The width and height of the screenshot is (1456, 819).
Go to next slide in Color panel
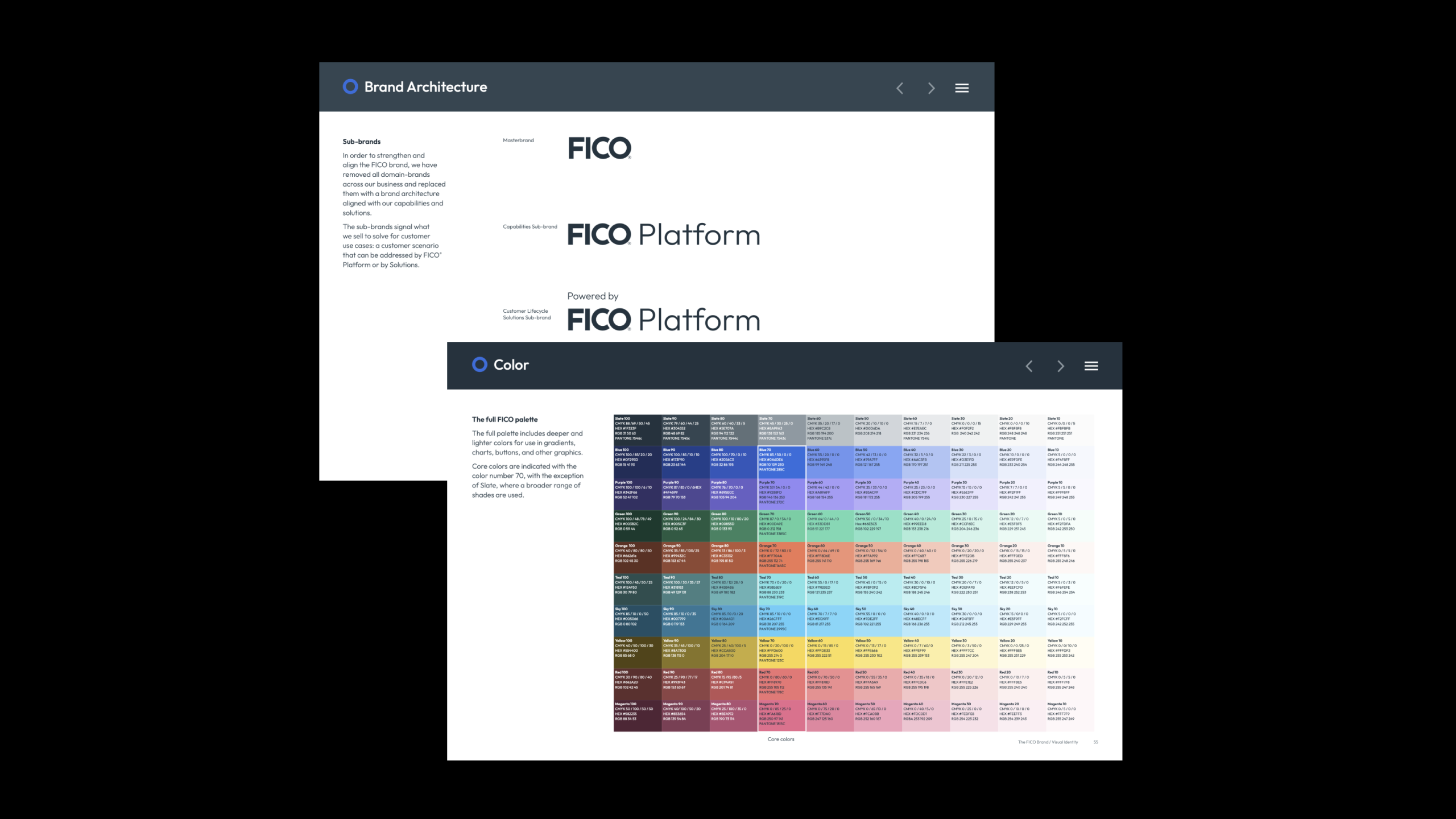click(1060, 366)
